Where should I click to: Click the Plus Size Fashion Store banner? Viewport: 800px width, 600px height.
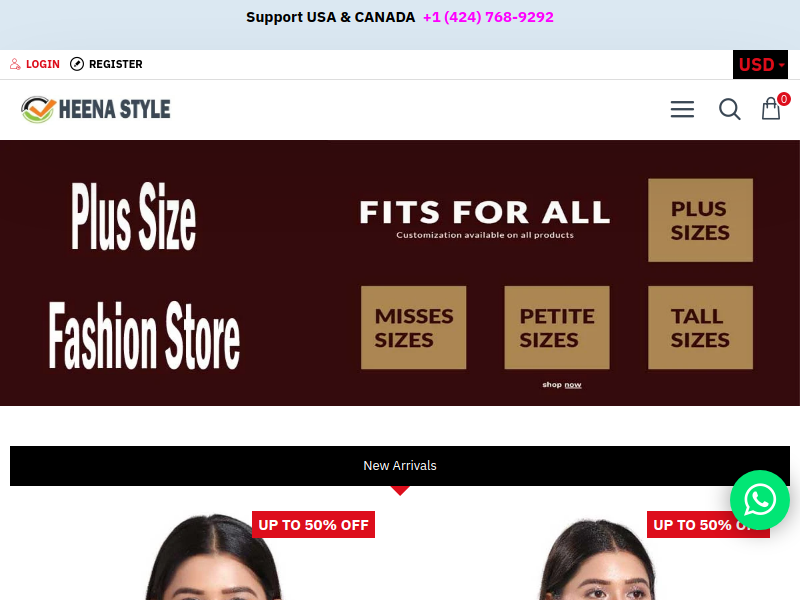pyautogui.click(x=399, y=273)
